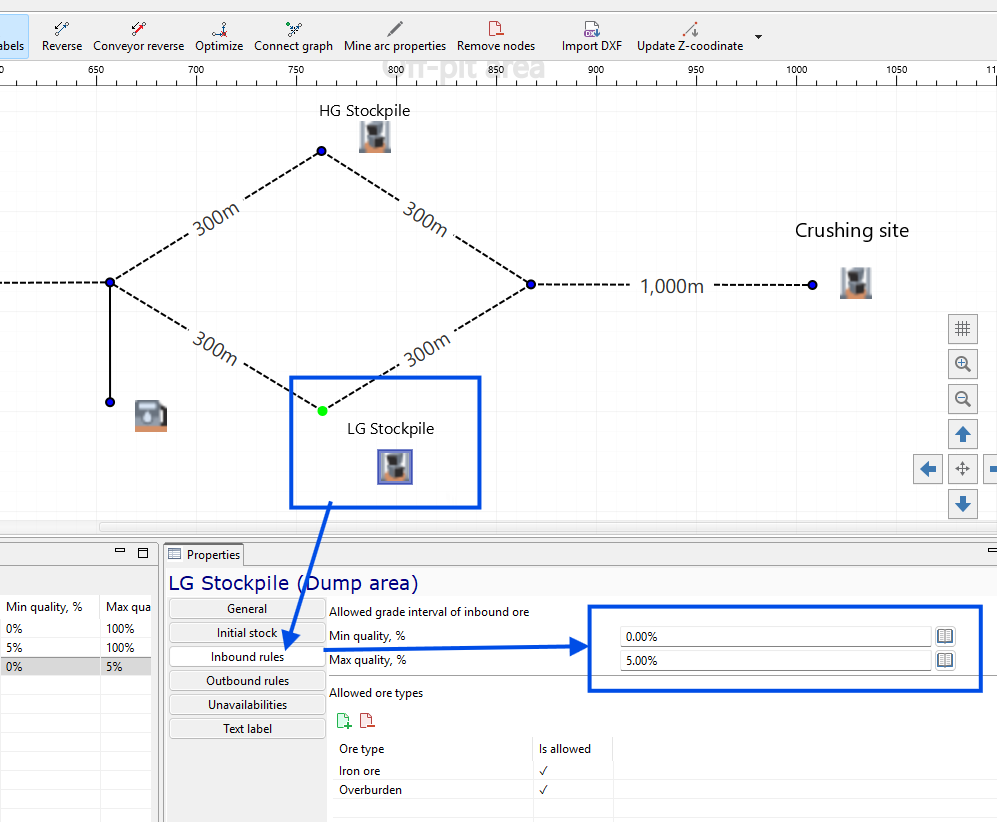
Task: Open the Properties tab
Action: point(205,554)
